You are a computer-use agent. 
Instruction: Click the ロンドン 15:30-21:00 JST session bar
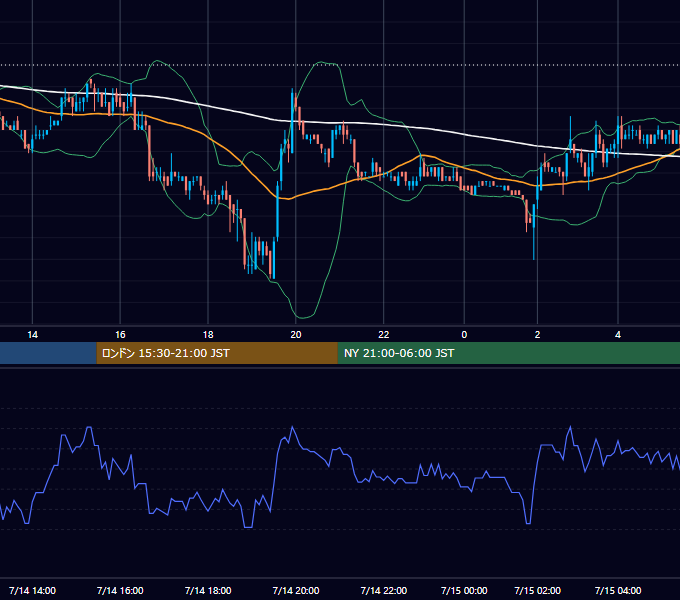(x=217, y=353)
